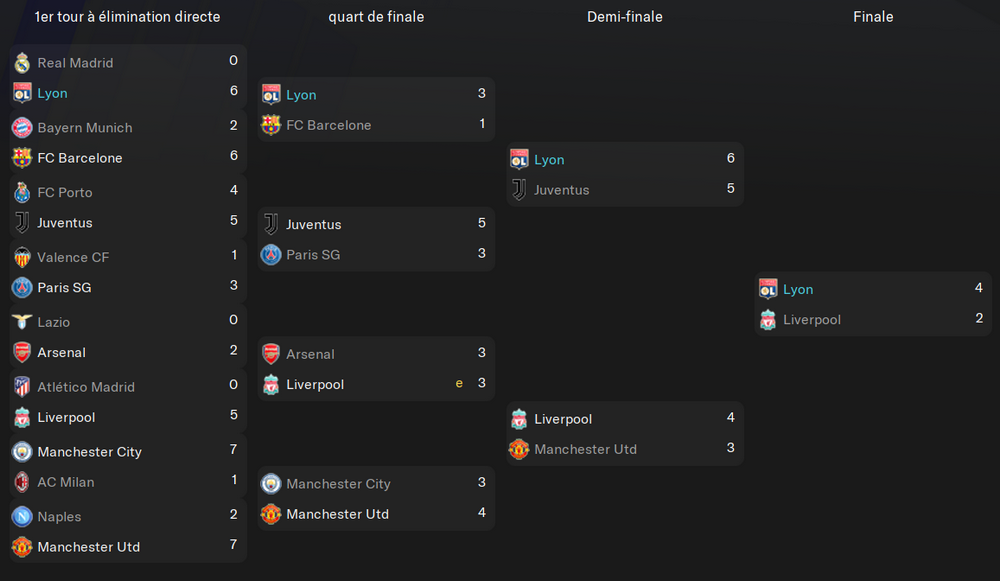Click the FC Porto badge icon
Viewport: 1000px width, 581px height.
coord(22,192)
